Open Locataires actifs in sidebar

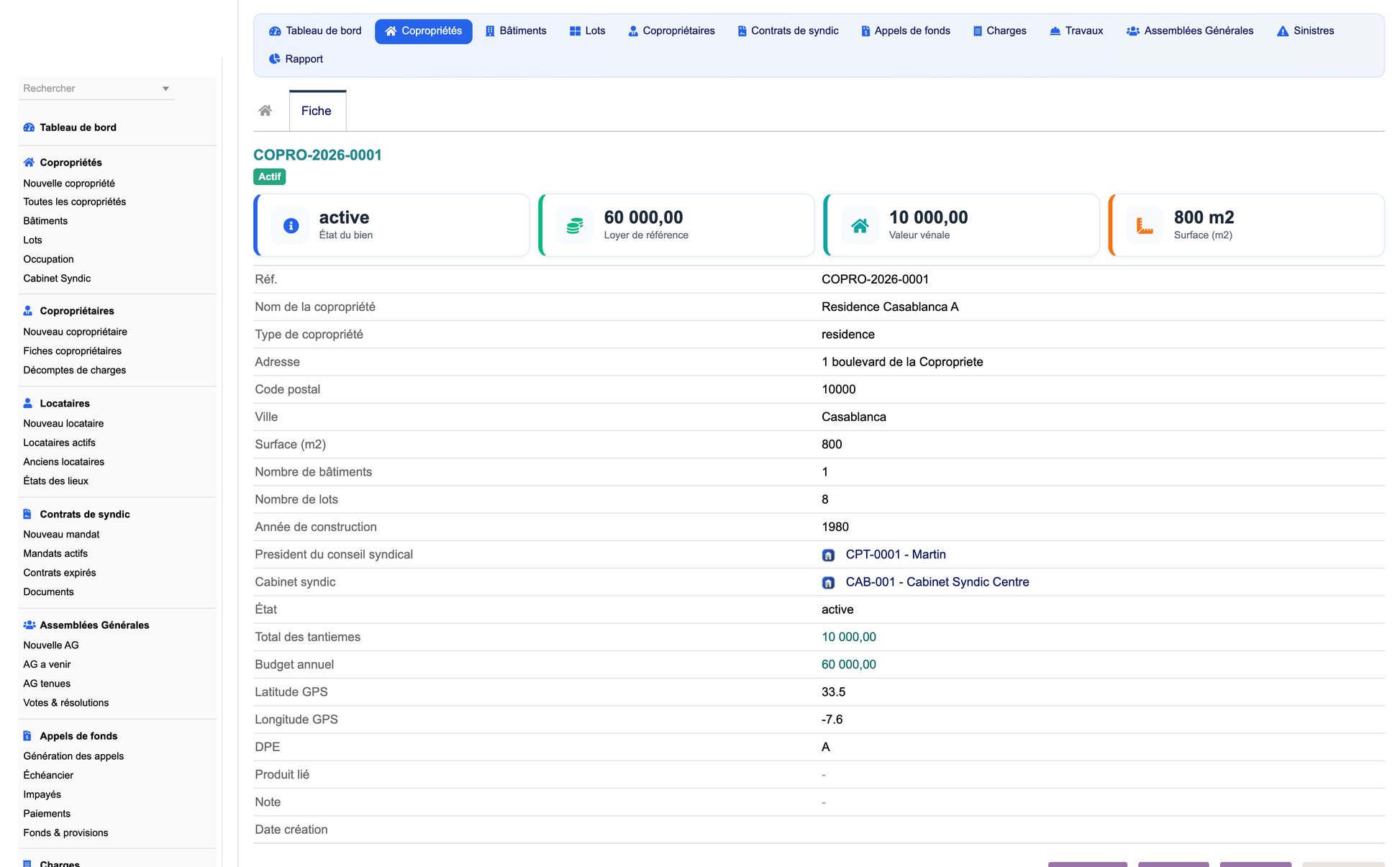tap(59, 442)
